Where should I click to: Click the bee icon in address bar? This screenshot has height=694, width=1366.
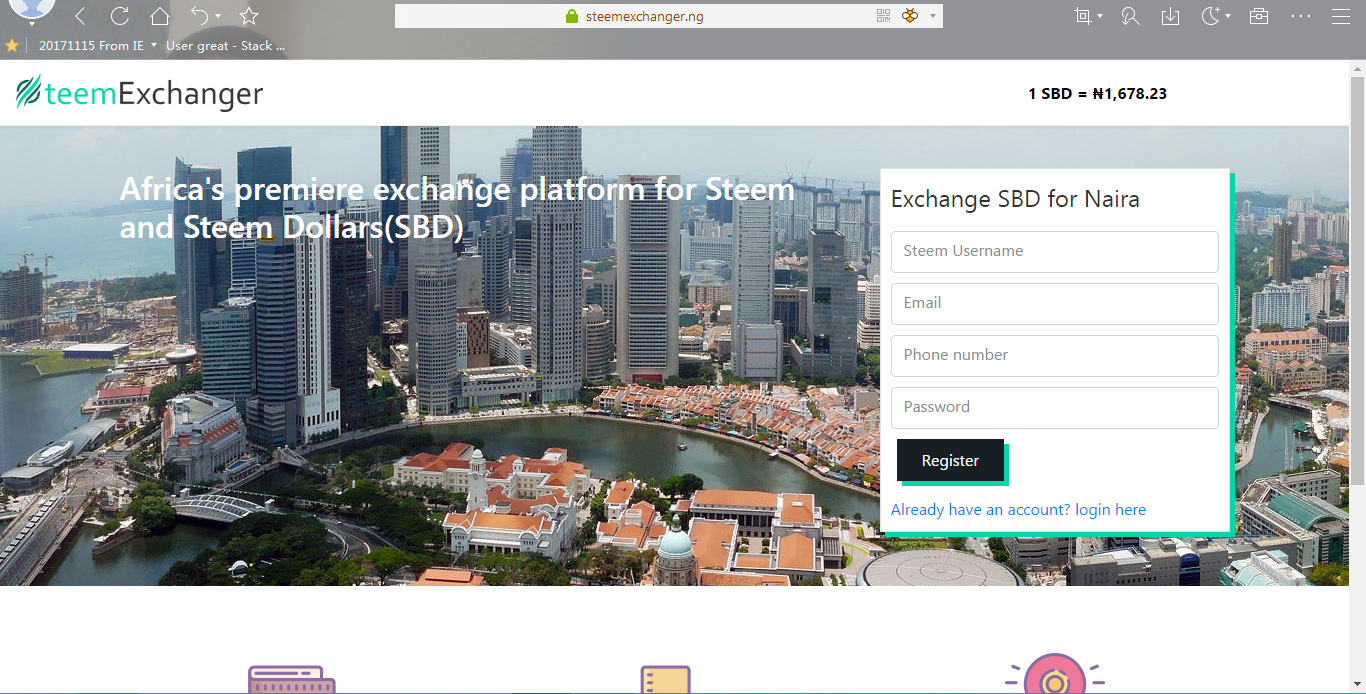tap(910, 16)
